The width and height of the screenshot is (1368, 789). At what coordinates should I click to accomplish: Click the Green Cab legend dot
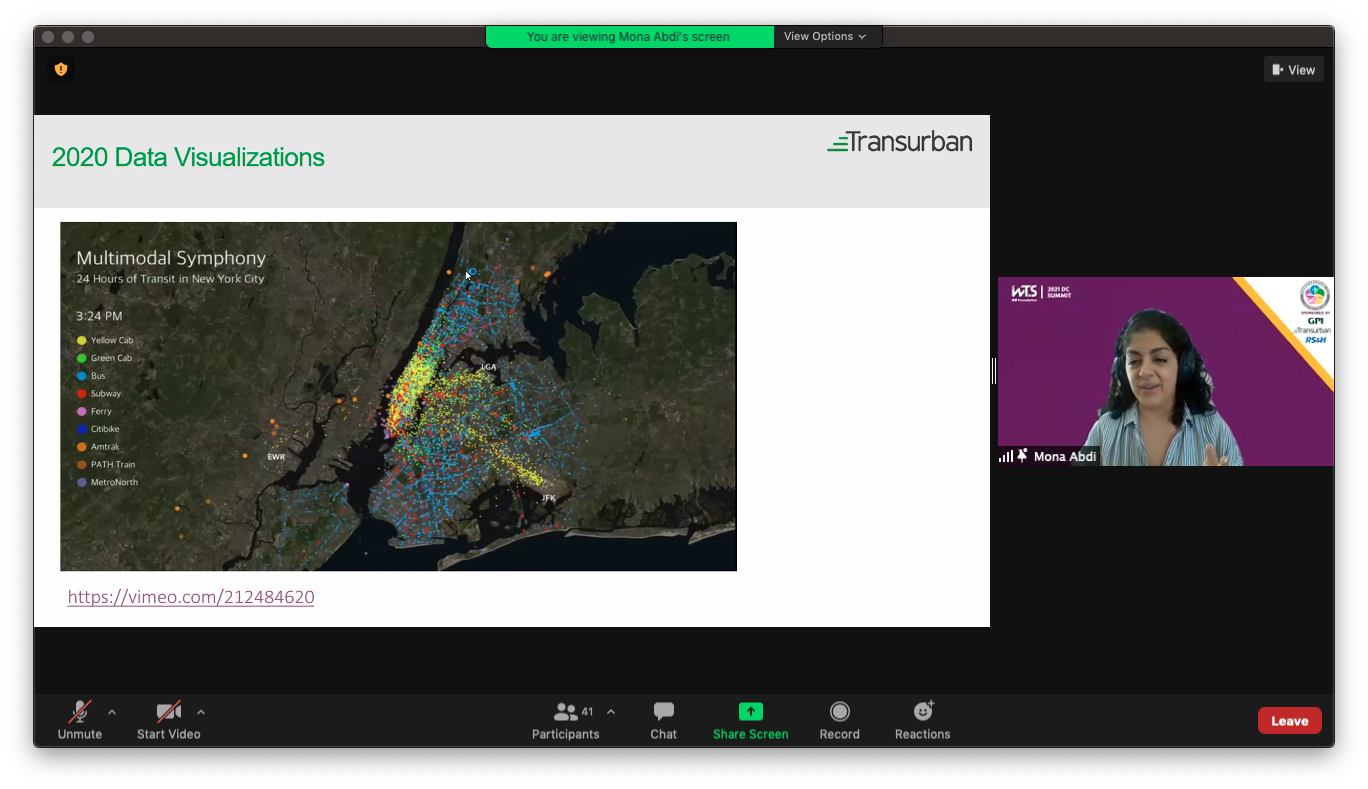pyautogui.click(x=82, y=358)
